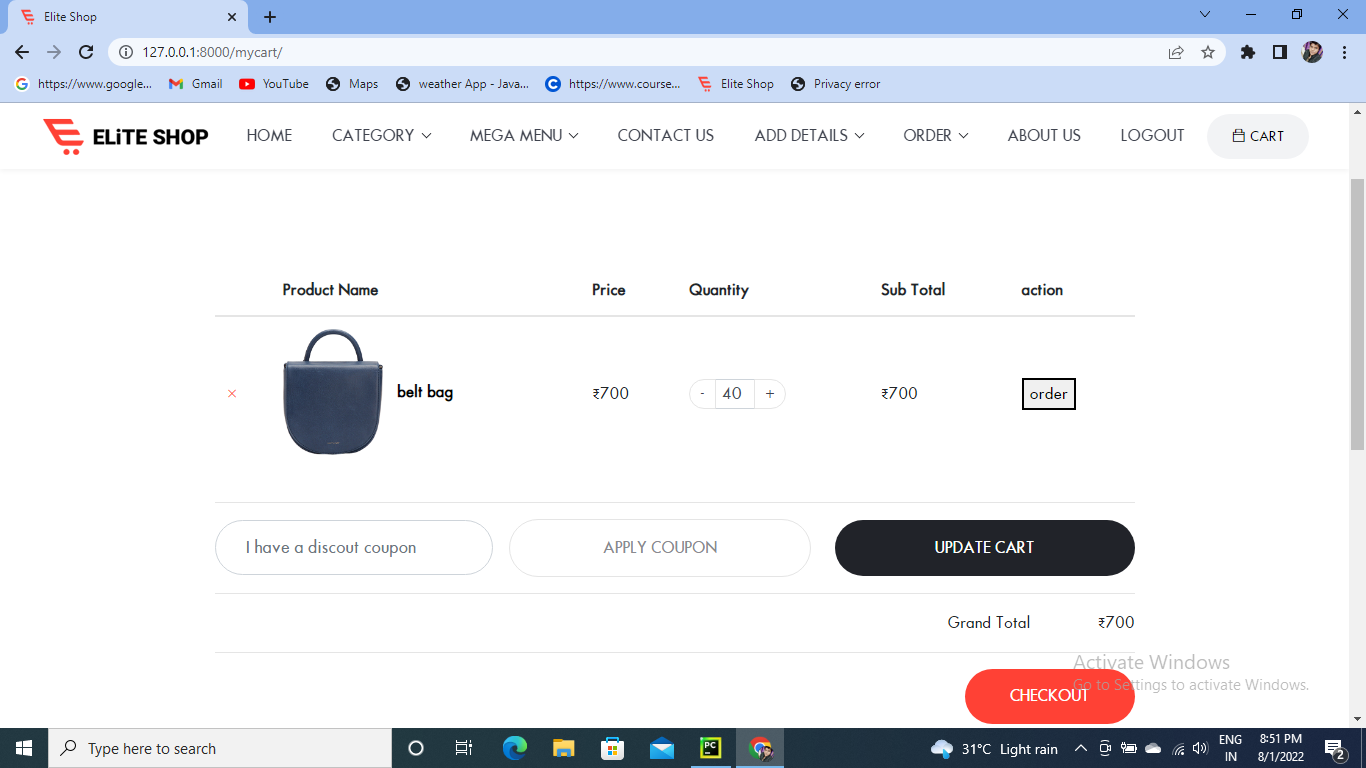Viewport: 1366px width, 768px height.
Task: Open Cortana circle icon on taskbar
Action: coord(416,748)
